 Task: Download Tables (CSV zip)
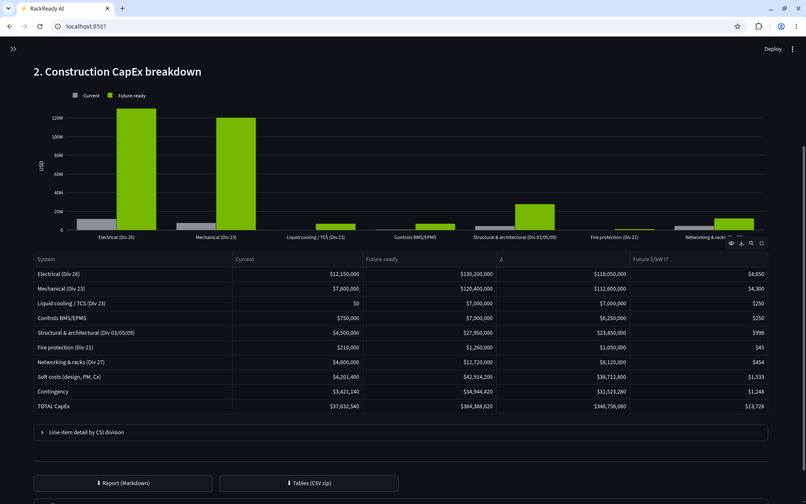coord(309,483)
